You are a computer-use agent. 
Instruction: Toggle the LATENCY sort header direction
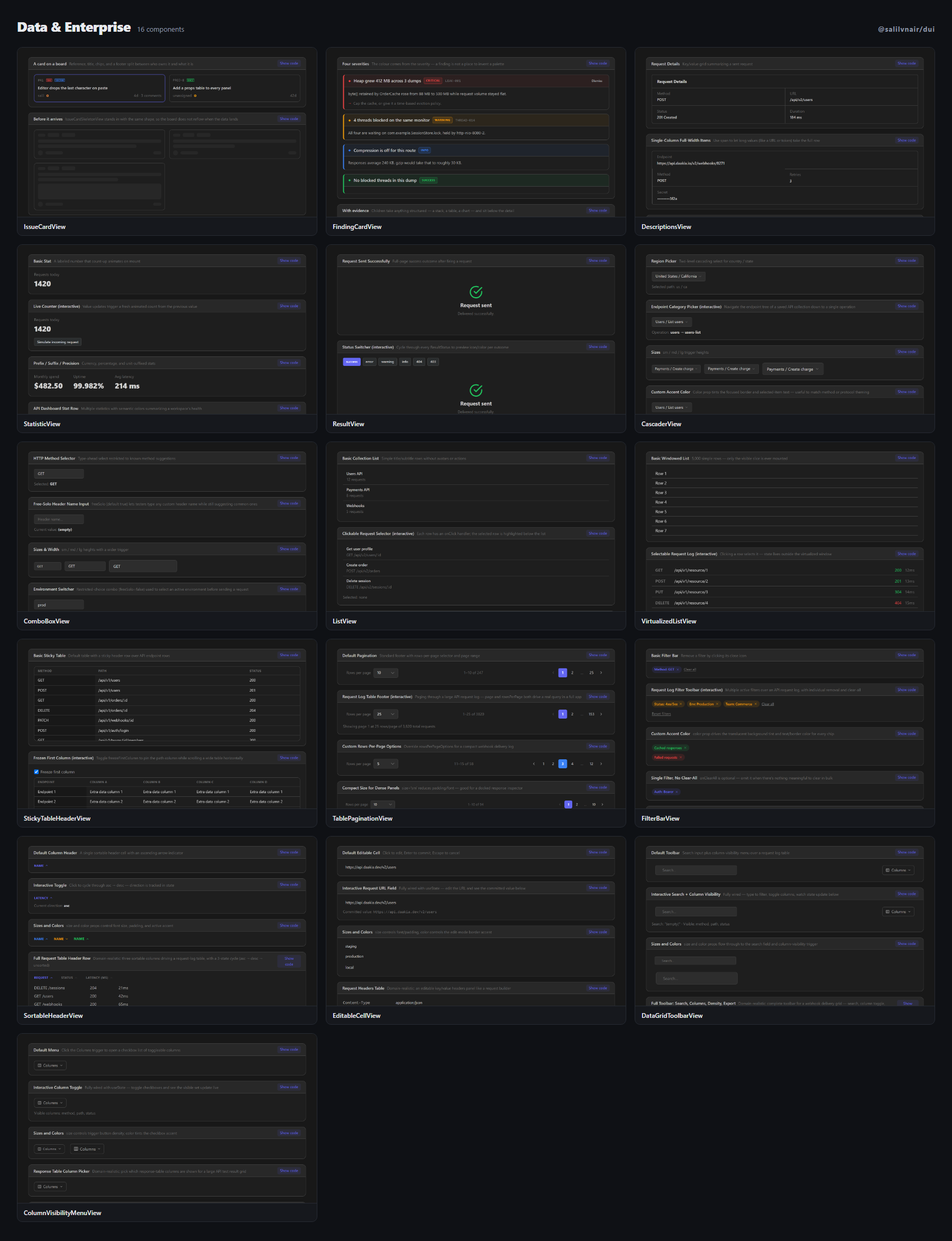(43, 898)
